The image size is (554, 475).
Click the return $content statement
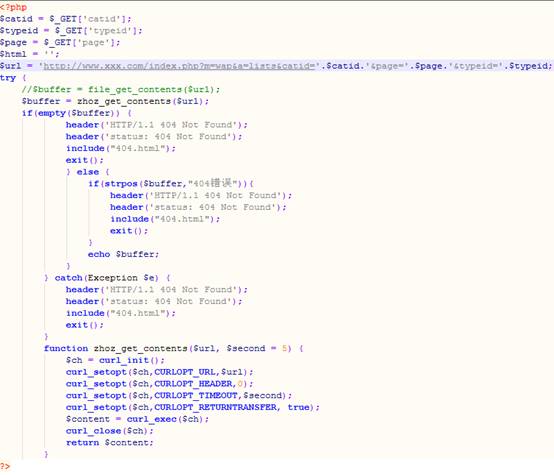coord(110,442)
